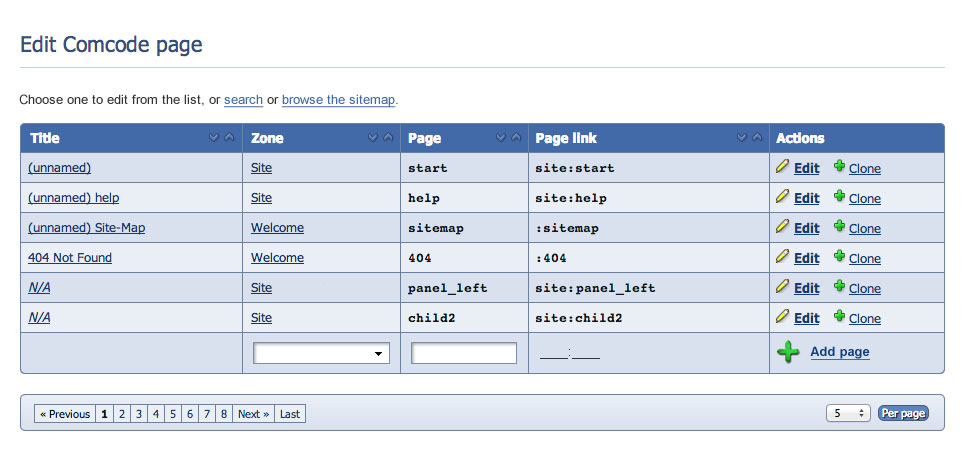Click the pencil icon in the sitemap row

coord(783,227)
